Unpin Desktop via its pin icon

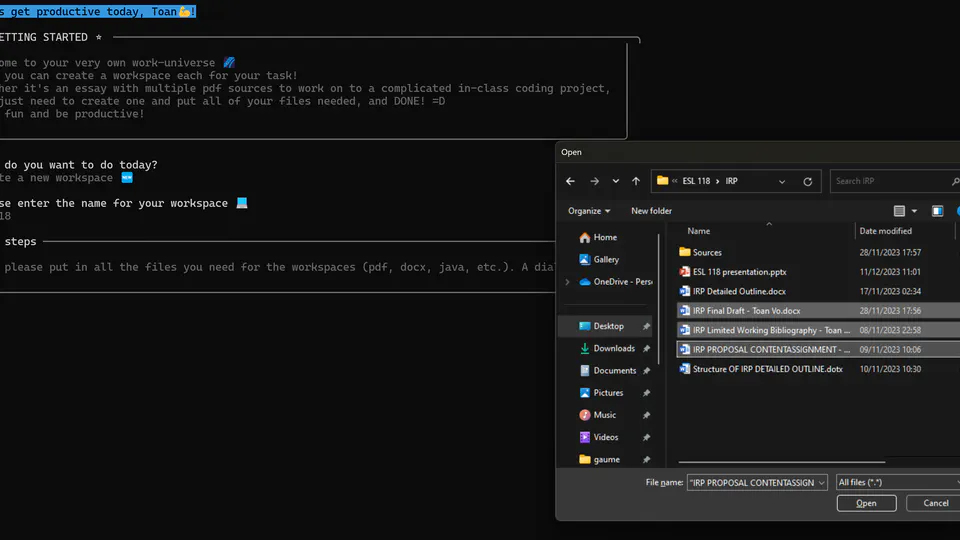pyautogui.click(x=646, y=326)
